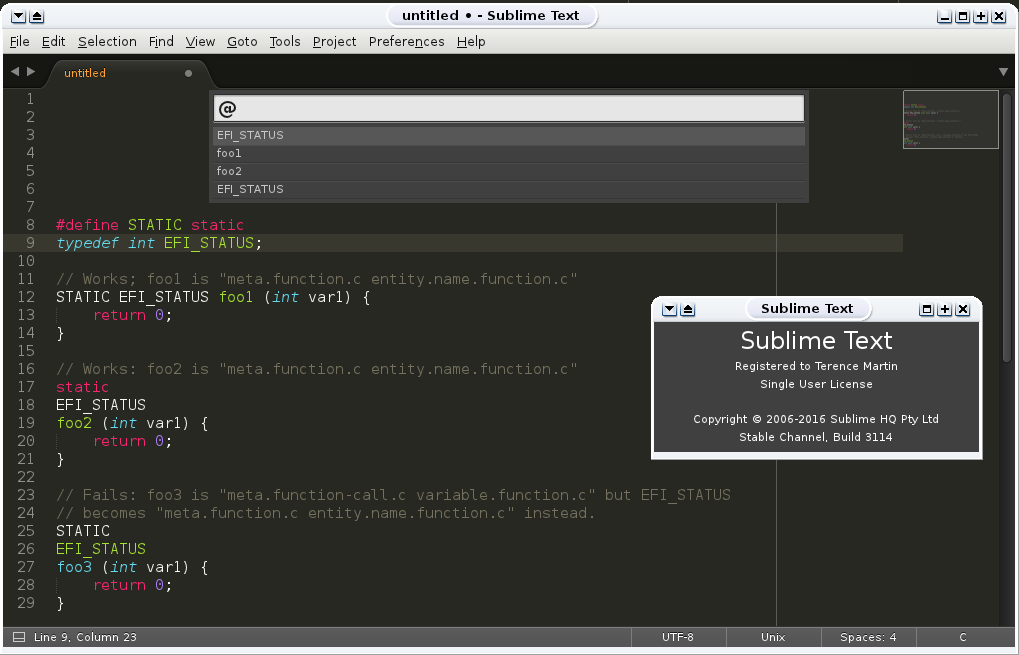
Task: Click the foo1 function name on line 12
Action: click(236, 297)
